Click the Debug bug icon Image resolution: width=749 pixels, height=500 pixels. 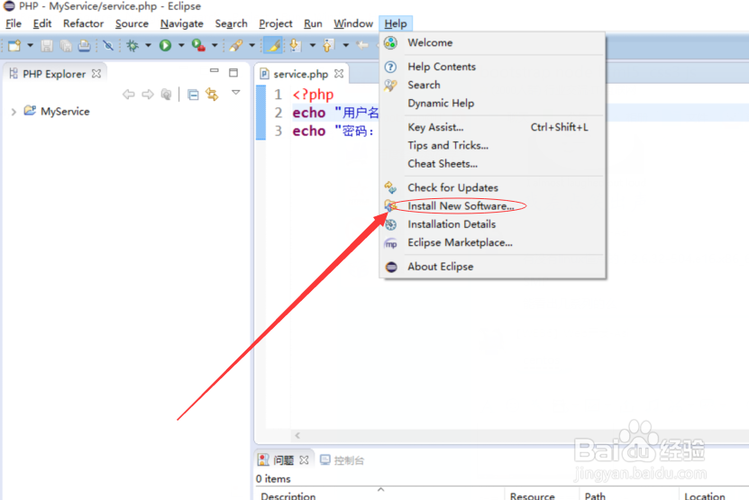pos(132,45)
